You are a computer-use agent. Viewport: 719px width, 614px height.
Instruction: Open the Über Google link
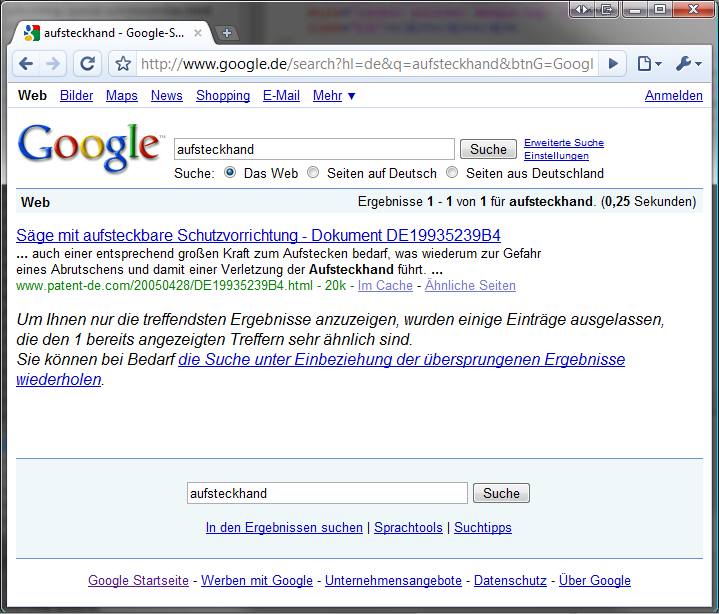[x=595, y=580]
